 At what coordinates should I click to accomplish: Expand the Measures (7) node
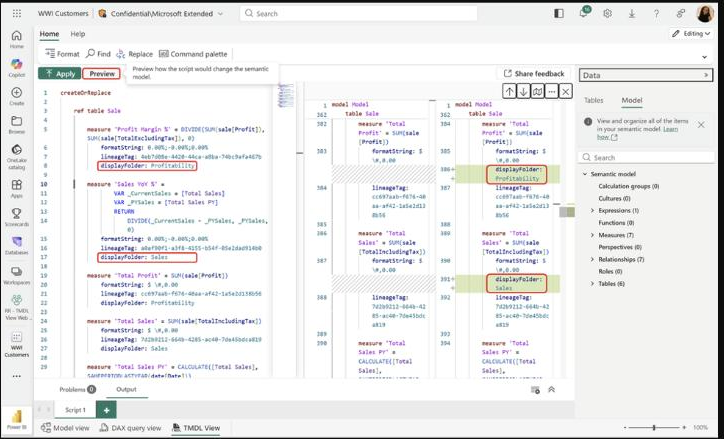592,235
